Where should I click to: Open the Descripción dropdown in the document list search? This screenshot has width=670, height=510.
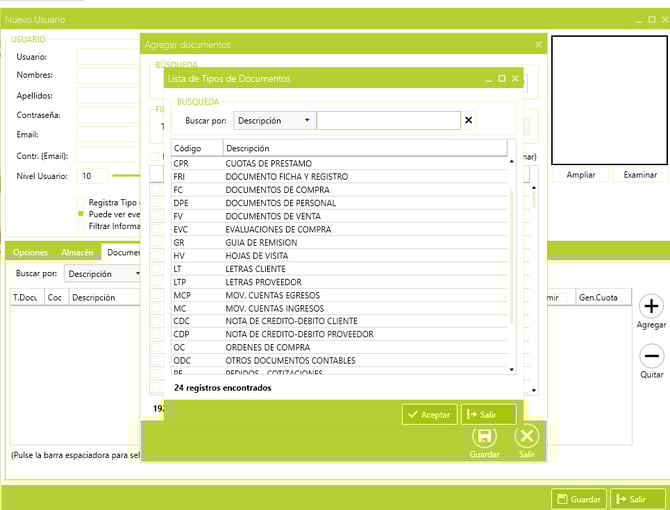point(275,121)
